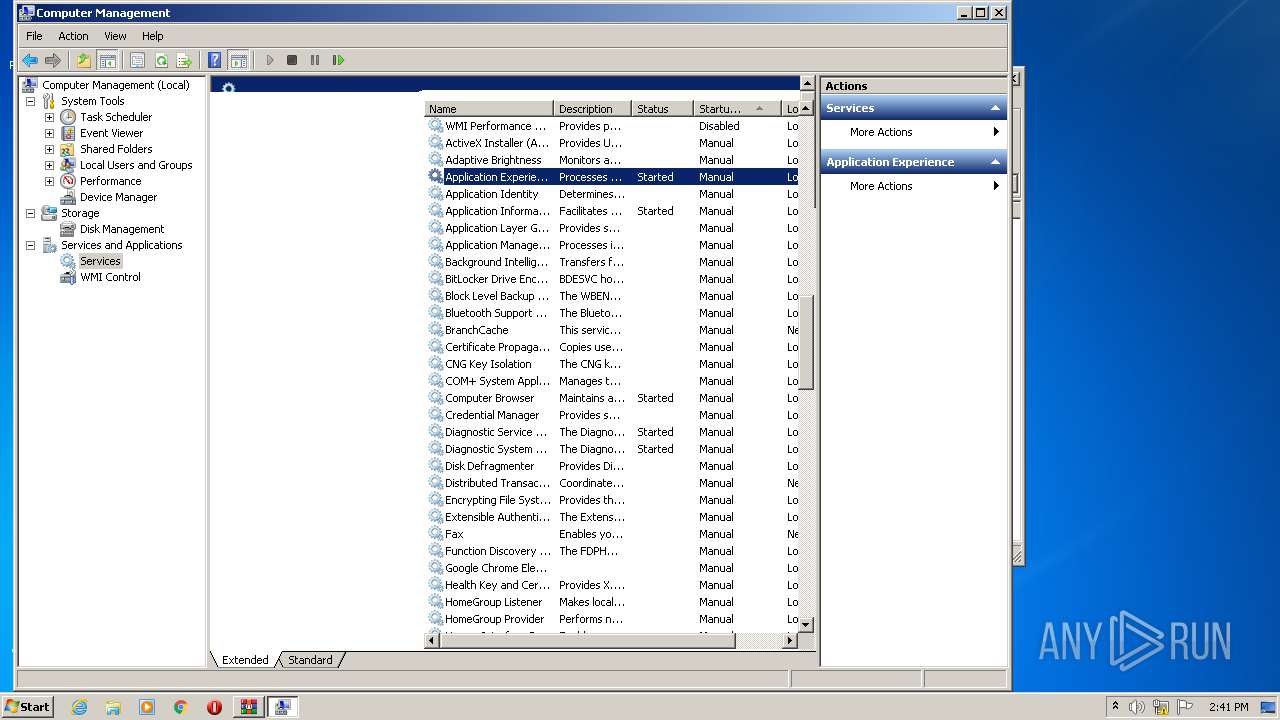Collapse Services and Applications tree node

tap(30, 245)
